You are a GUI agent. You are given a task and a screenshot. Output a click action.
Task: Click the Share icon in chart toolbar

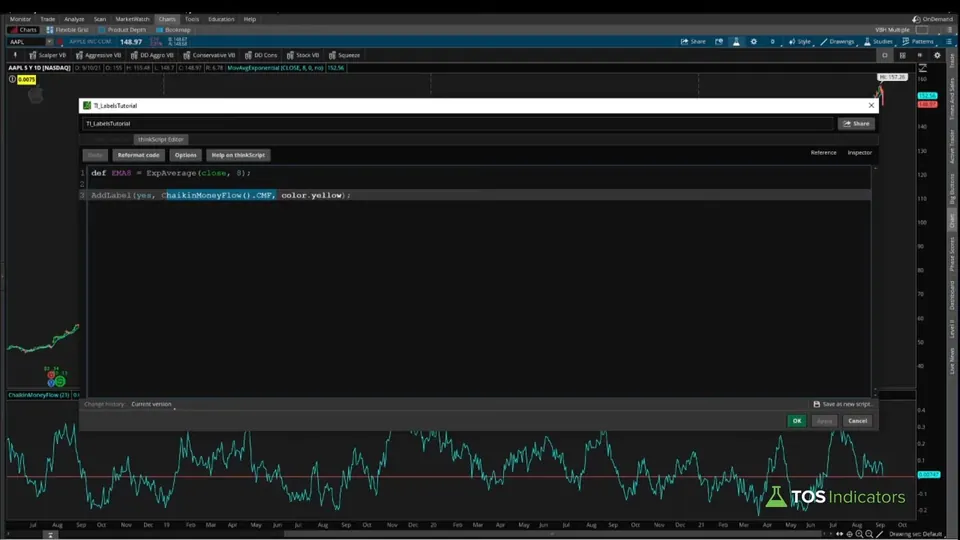[x=693, y=42]
